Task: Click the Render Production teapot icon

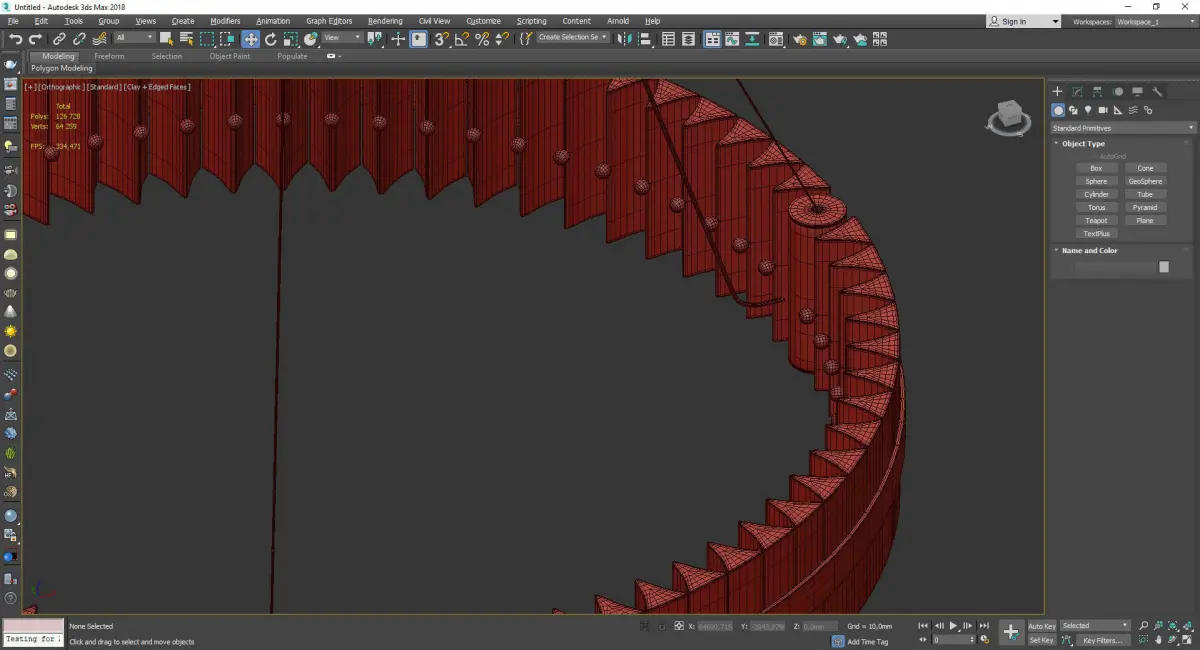Action: click(840, 39)
